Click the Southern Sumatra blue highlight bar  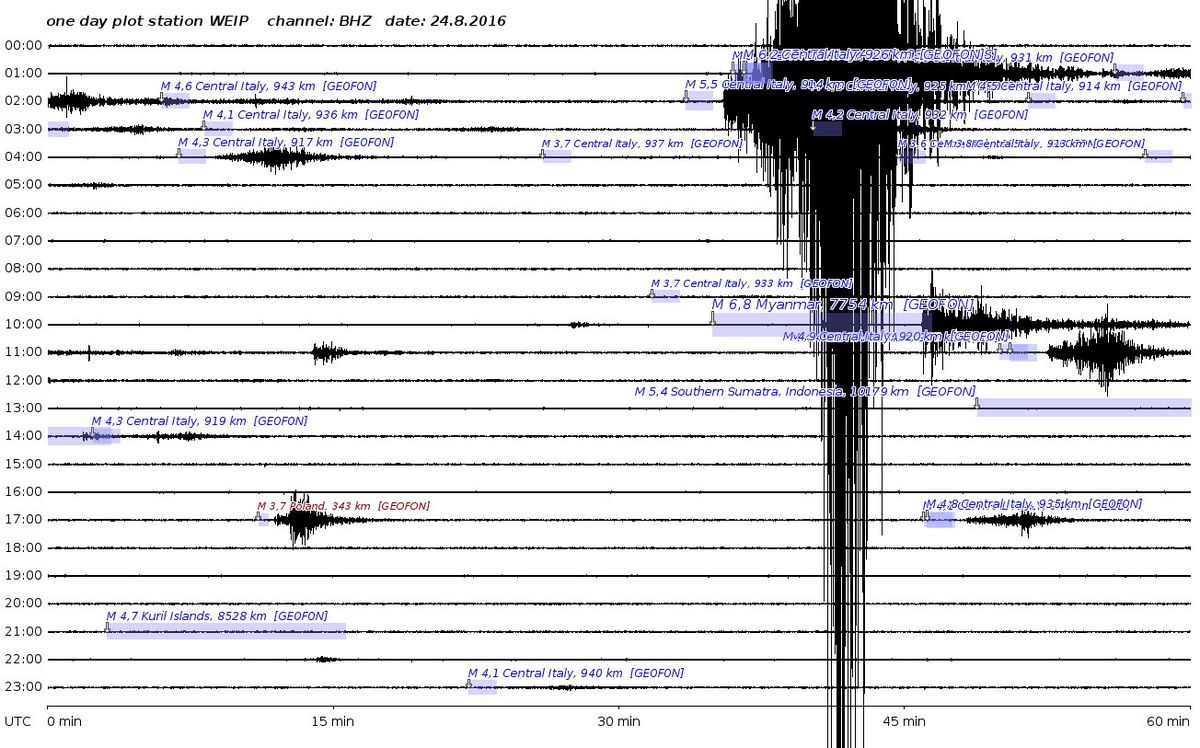click(x=1083, y=407)
